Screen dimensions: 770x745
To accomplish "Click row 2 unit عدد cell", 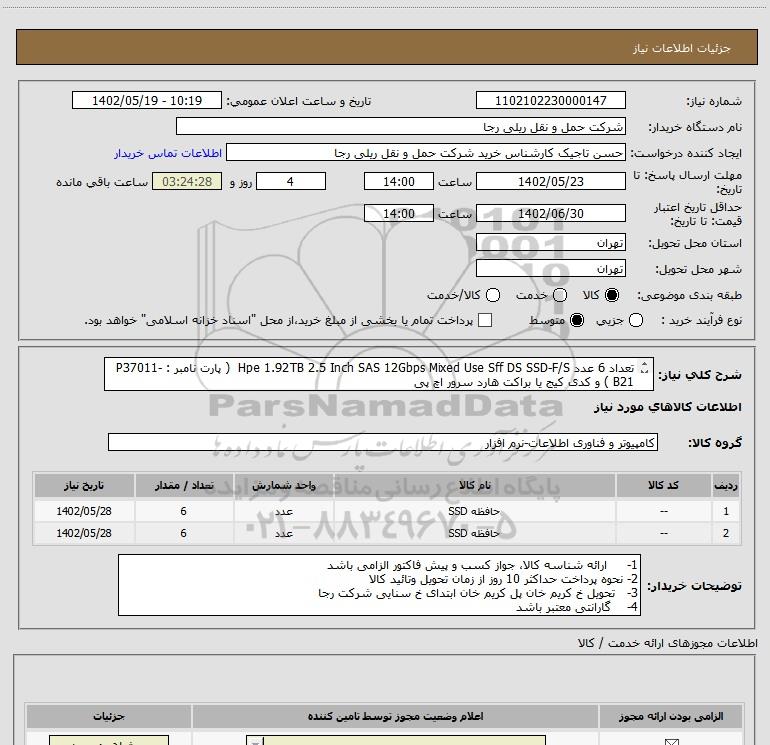I will (x=284, y=533).
